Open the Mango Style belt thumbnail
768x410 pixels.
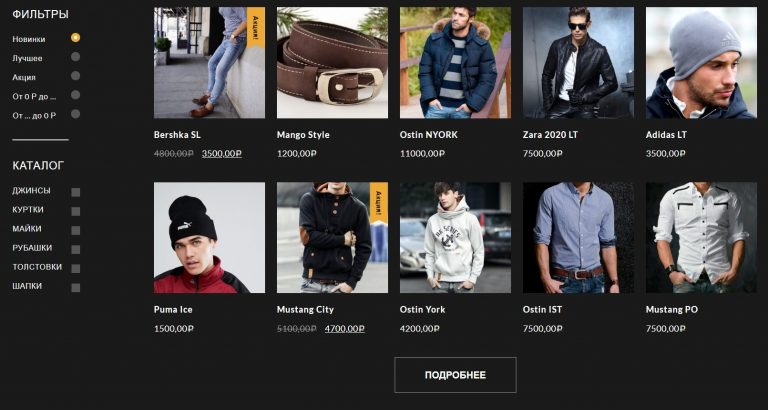(332, 63)
